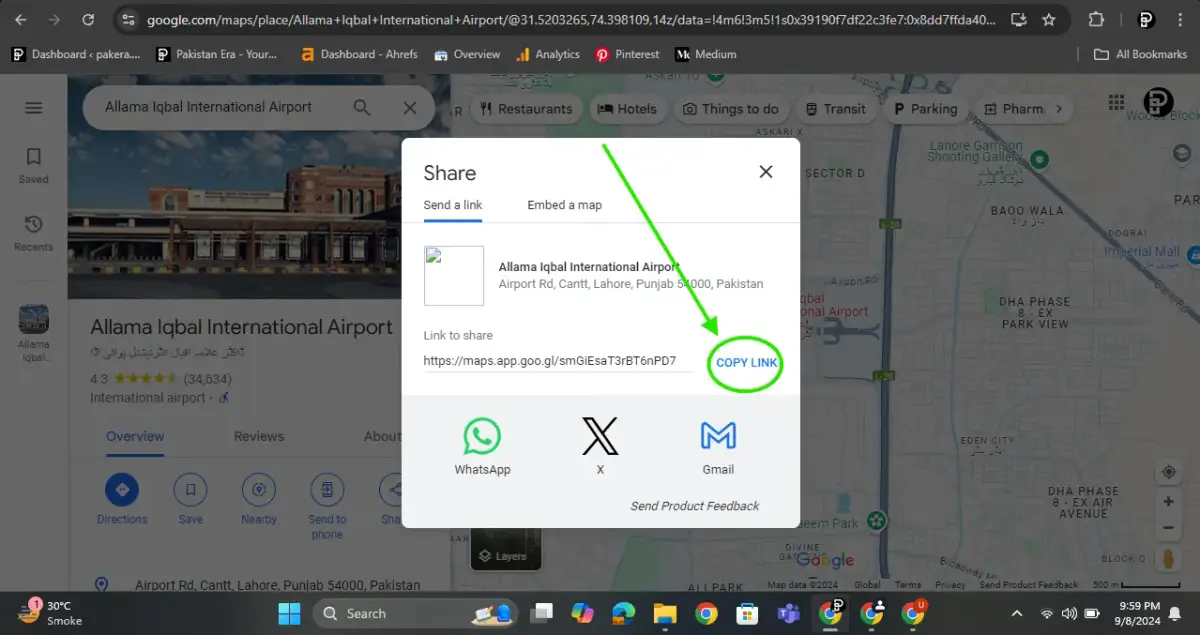Zoom in the map with the plus button
The height and width of the screenshot is (635, 1200).
coord(1167,501)
